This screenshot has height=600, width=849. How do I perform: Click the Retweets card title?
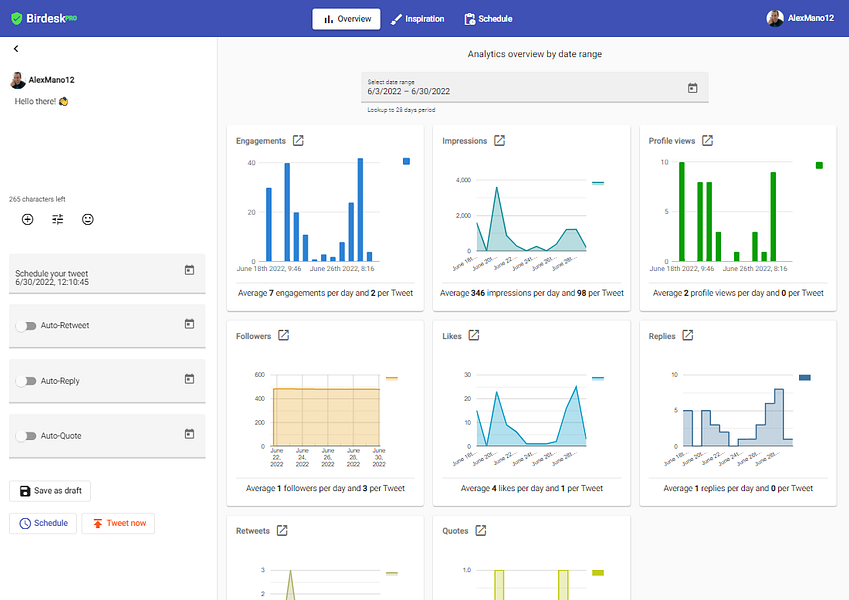tap(253, 531)
